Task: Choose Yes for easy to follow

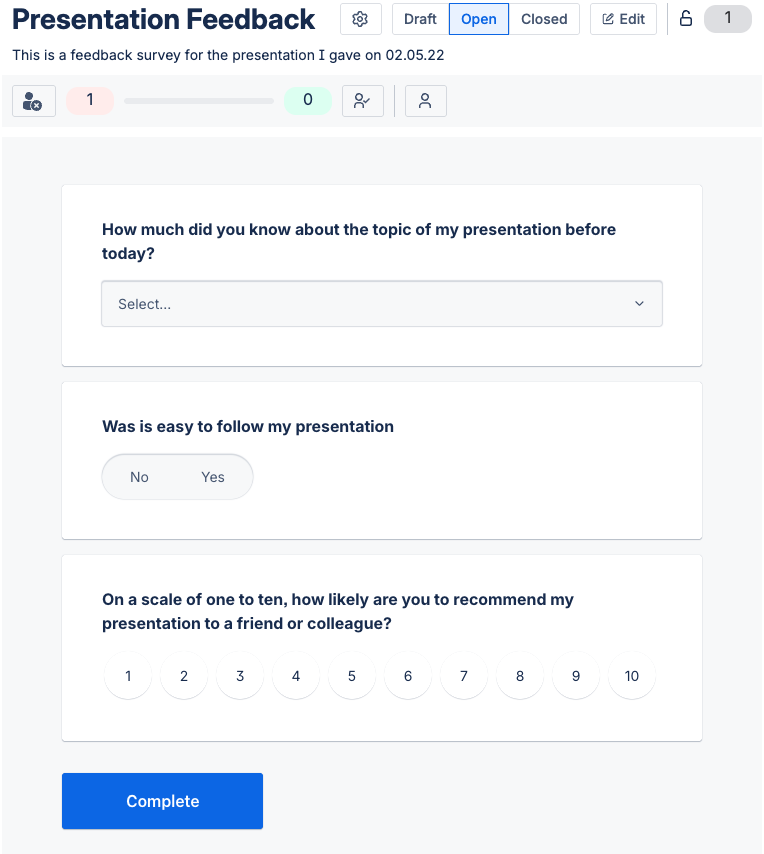Action: 212,477
